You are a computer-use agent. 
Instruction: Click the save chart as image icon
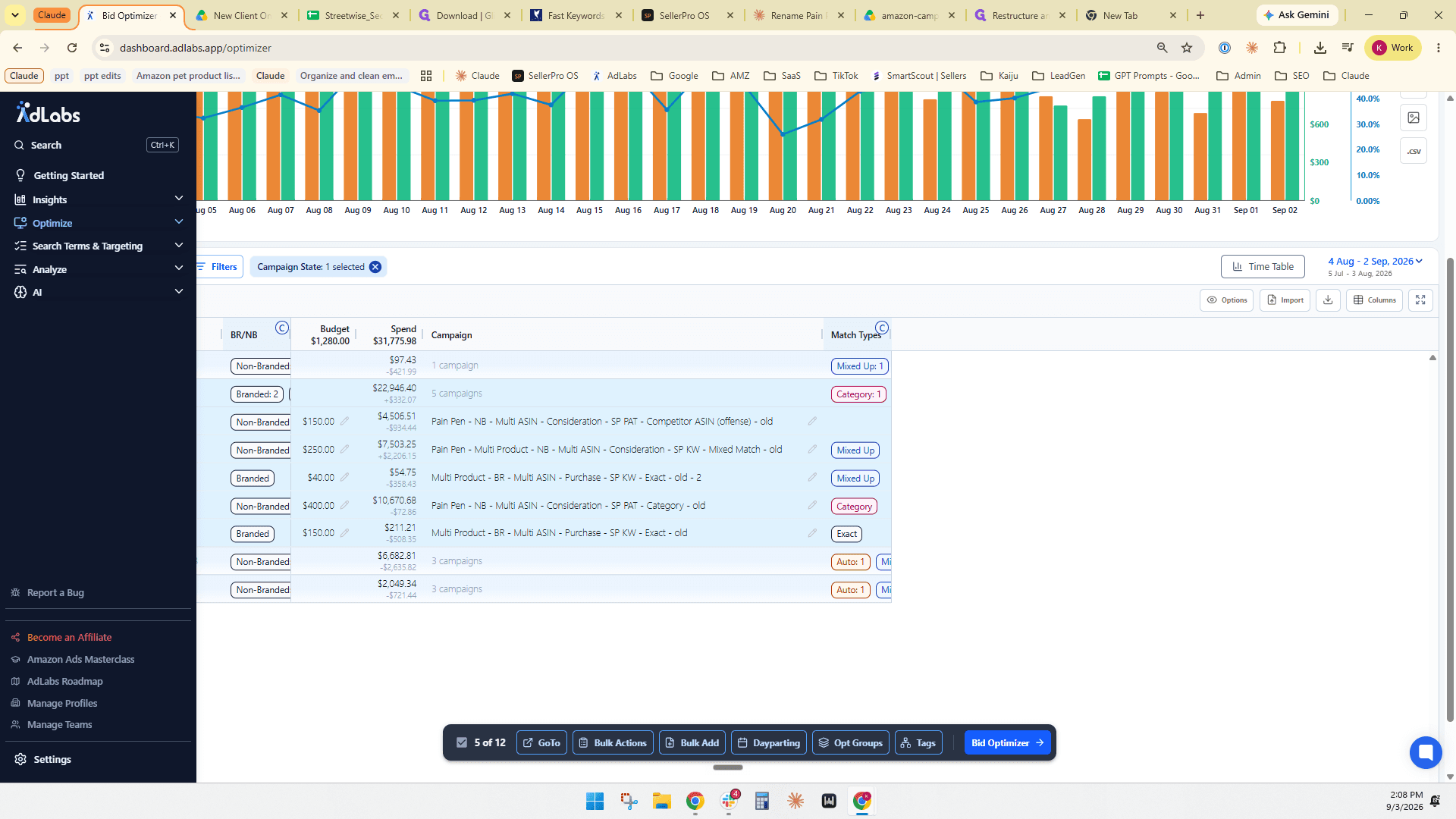[x=1414, y=118]
